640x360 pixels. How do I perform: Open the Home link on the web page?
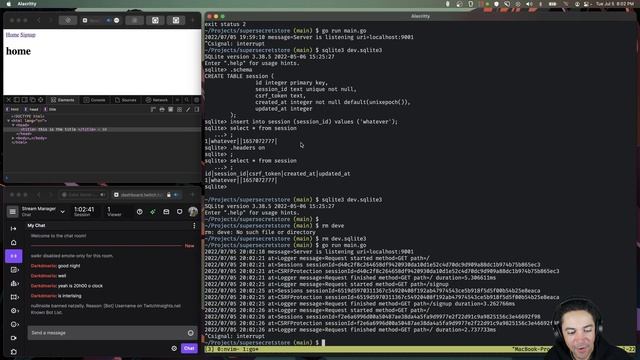coord(12,35)
